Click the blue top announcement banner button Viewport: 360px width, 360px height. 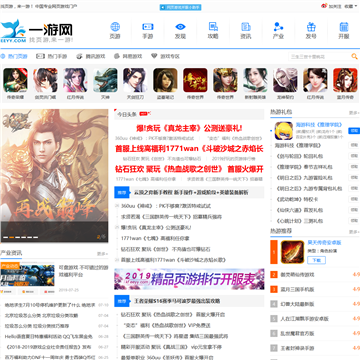180,7
